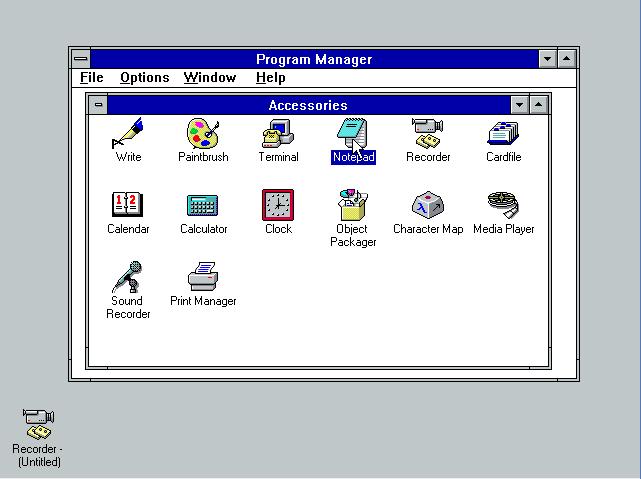The height and width of the screenshot is (479, 641).
Task: Select the Calculator icon
Action: tap(203, 205)
